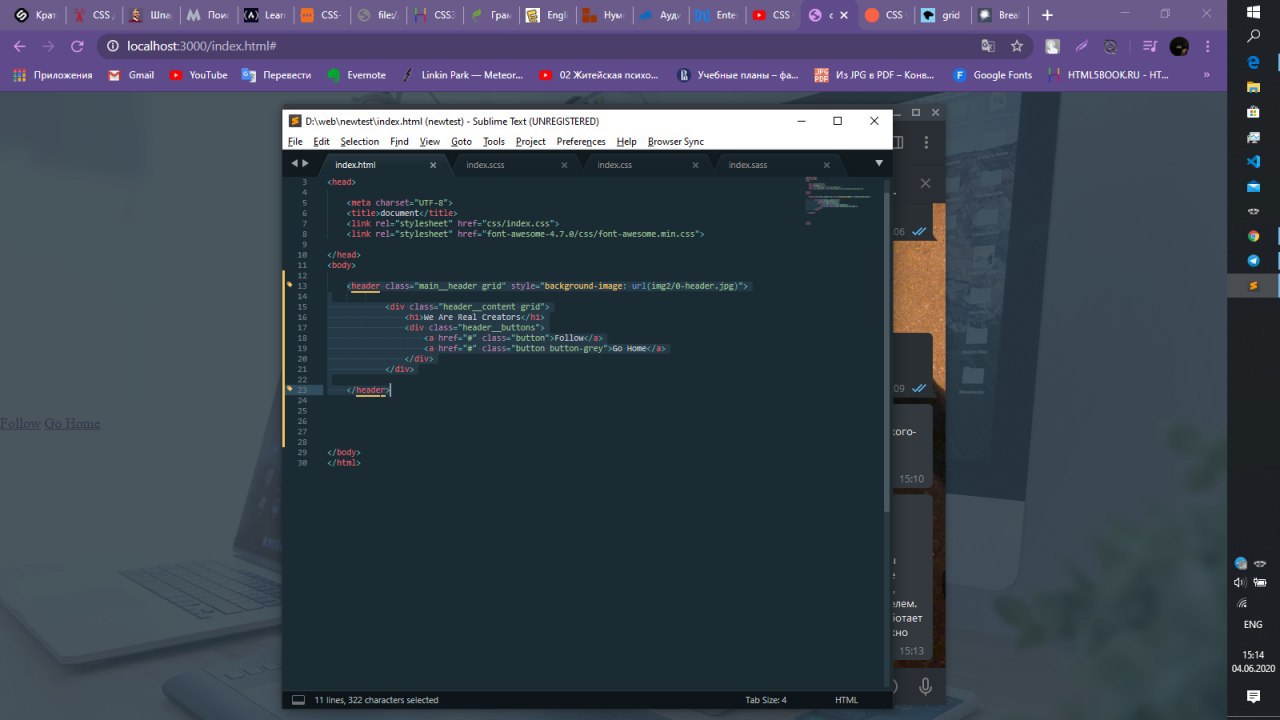Open the Приложения apps bookmark
Image resolution: width=1280 pixels, height=720 pixels.
[53, 75]
